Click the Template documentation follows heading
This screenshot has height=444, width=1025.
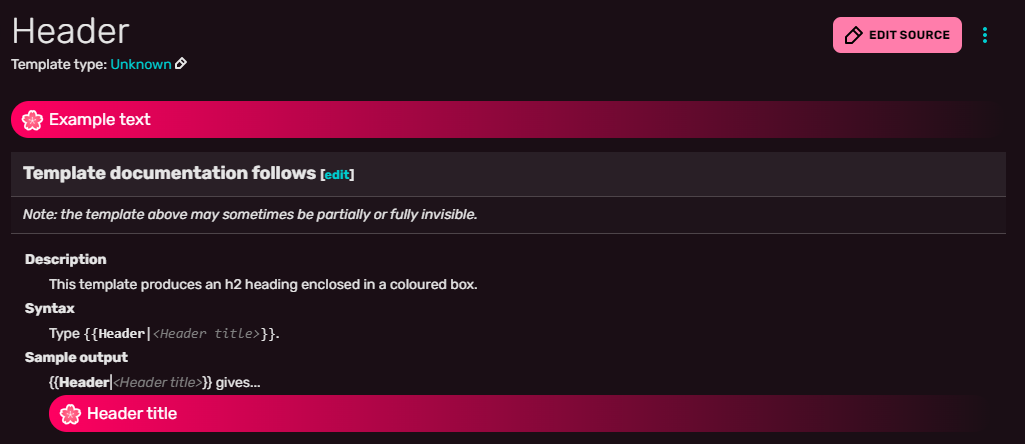click(169, 173)
